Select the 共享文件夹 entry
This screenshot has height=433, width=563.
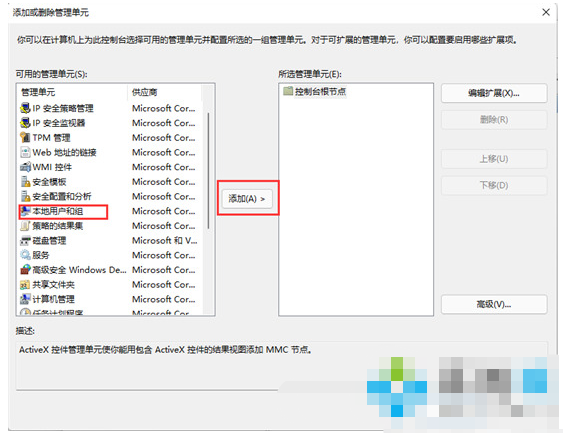(x=109, y=285)
